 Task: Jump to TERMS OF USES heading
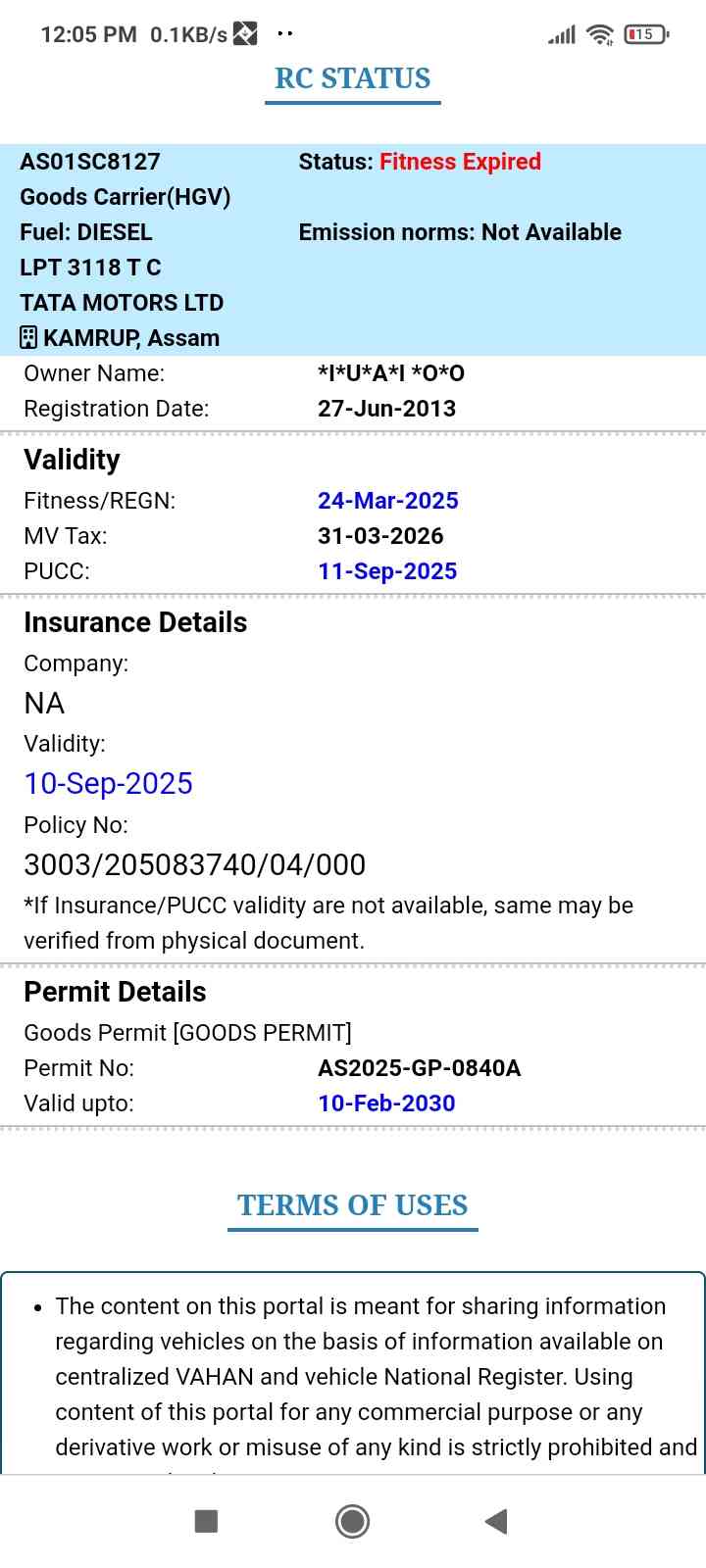[x=353, y=1205]
